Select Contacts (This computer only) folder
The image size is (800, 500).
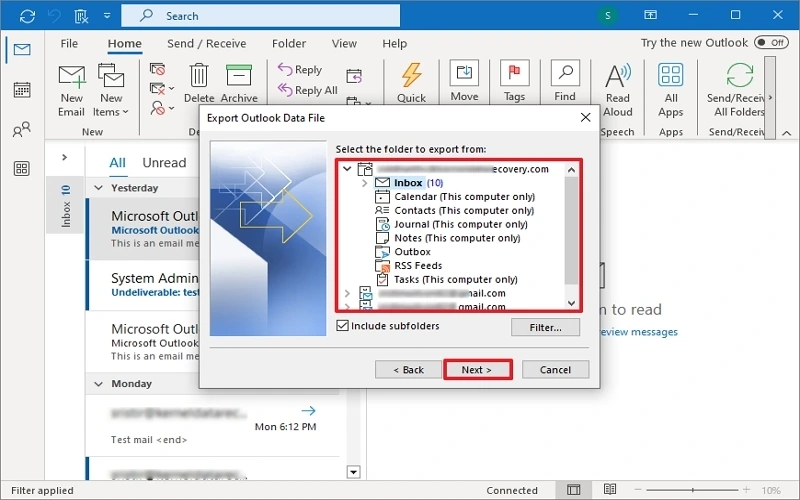(454, 210)
